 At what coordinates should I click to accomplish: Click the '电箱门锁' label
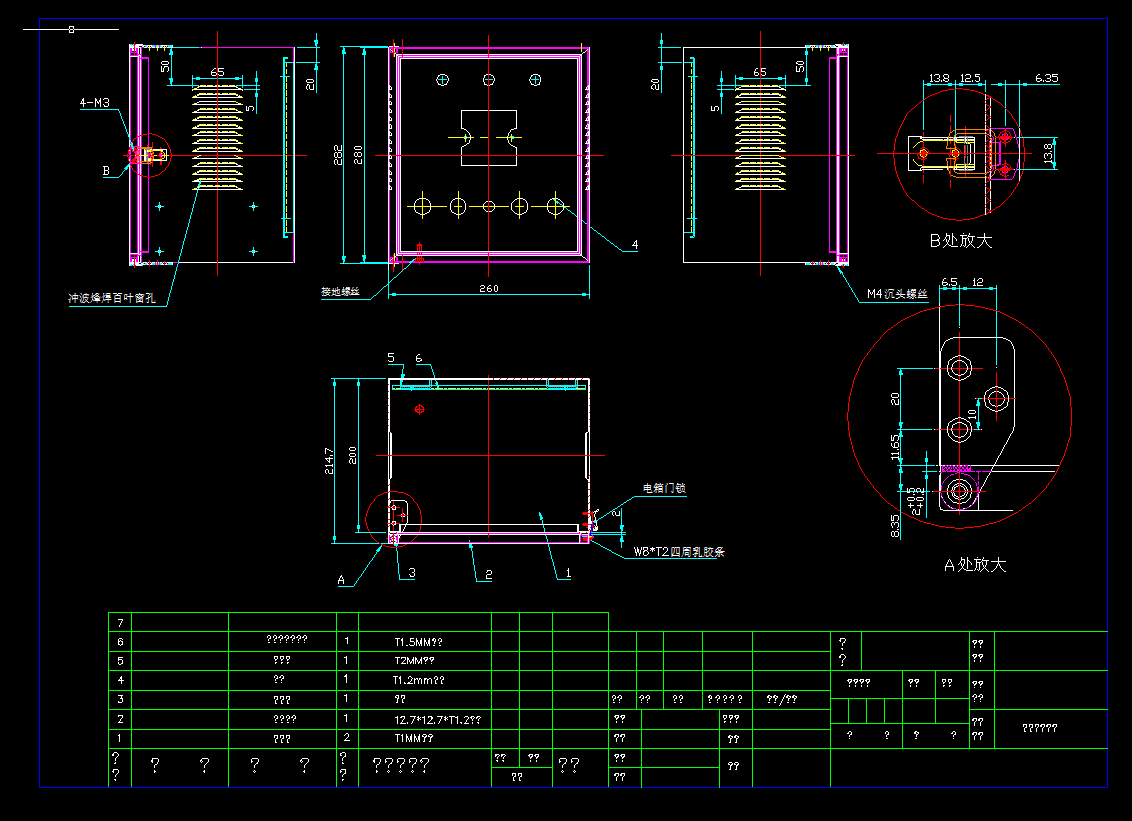coord(664,488)
